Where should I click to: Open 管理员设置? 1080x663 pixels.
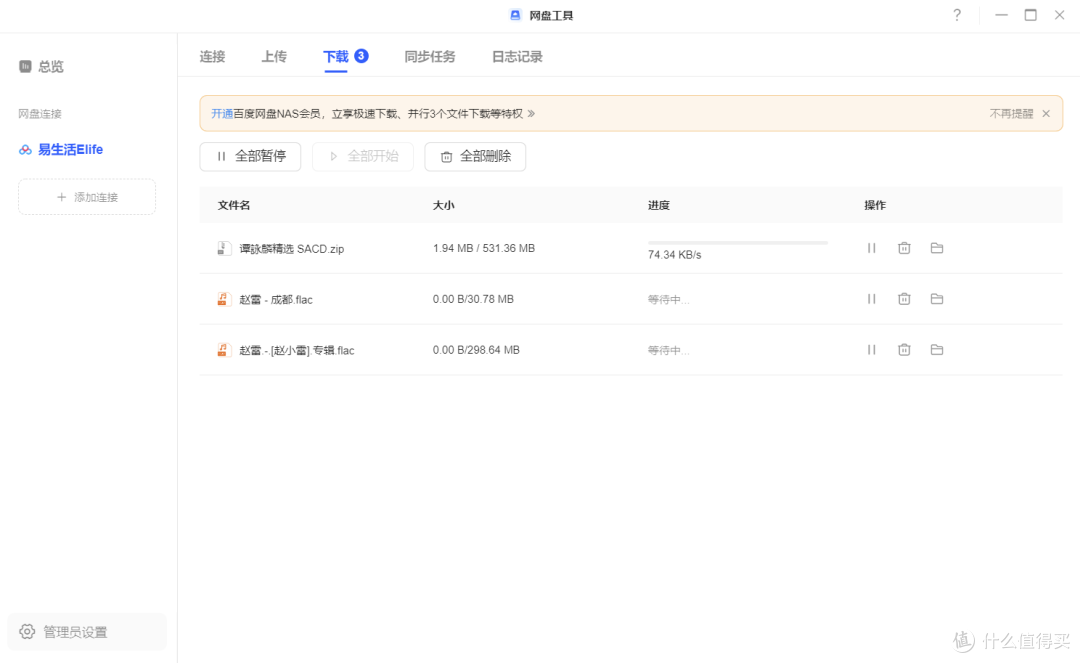tap(87, 631)
